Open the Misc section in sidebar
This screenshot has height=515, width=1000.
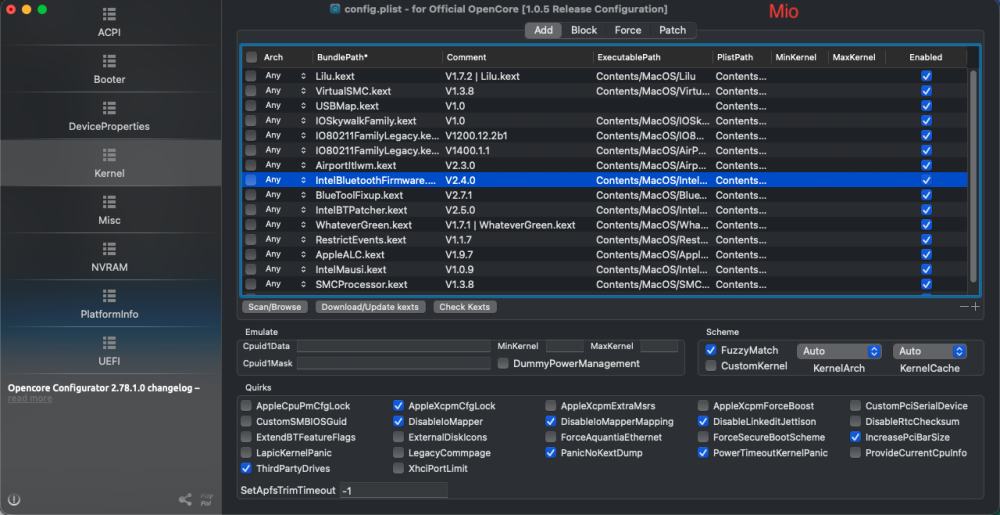[109, 211]
